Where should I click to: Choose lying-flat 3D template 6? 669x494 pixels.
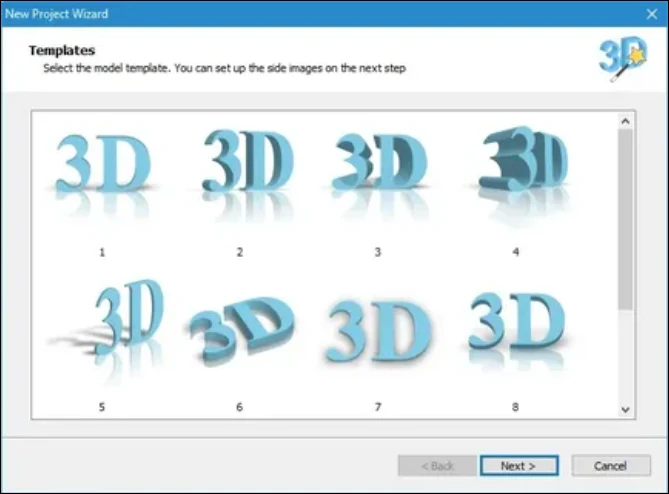[241, 331]
